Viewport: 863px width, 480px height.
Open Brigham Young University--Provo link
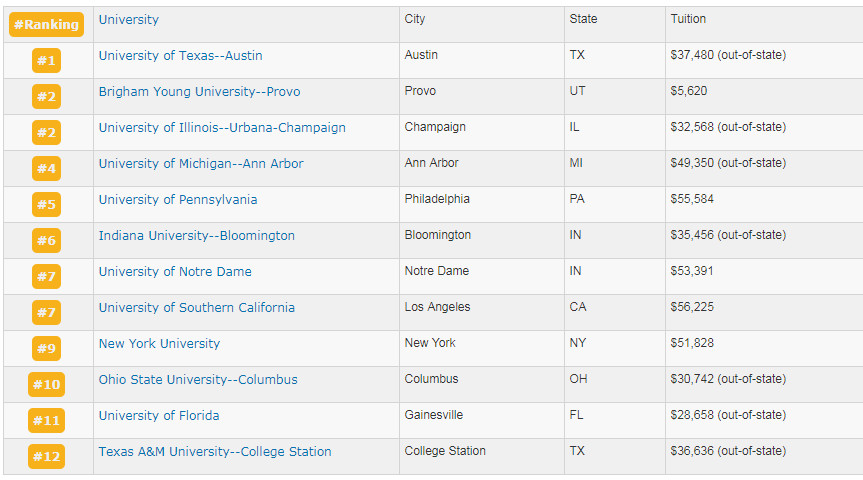pos(199,92)
